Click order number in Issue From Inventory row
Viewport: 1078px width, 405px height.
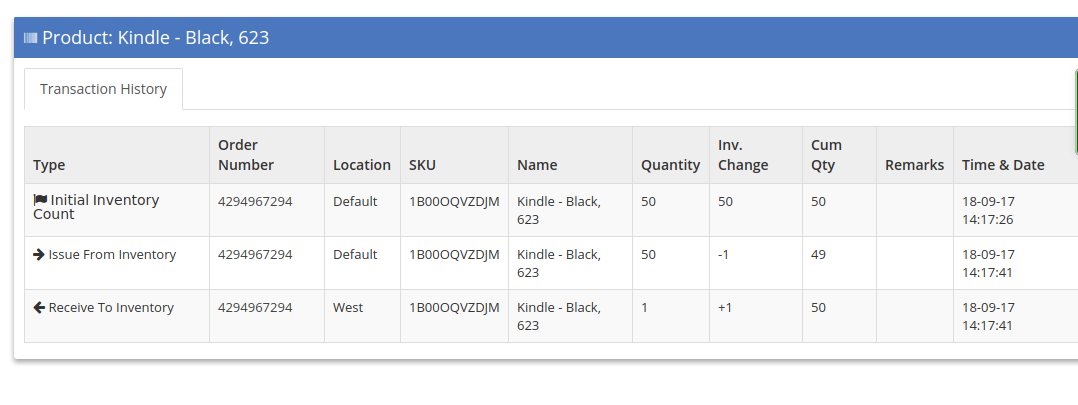pos(255,254)
